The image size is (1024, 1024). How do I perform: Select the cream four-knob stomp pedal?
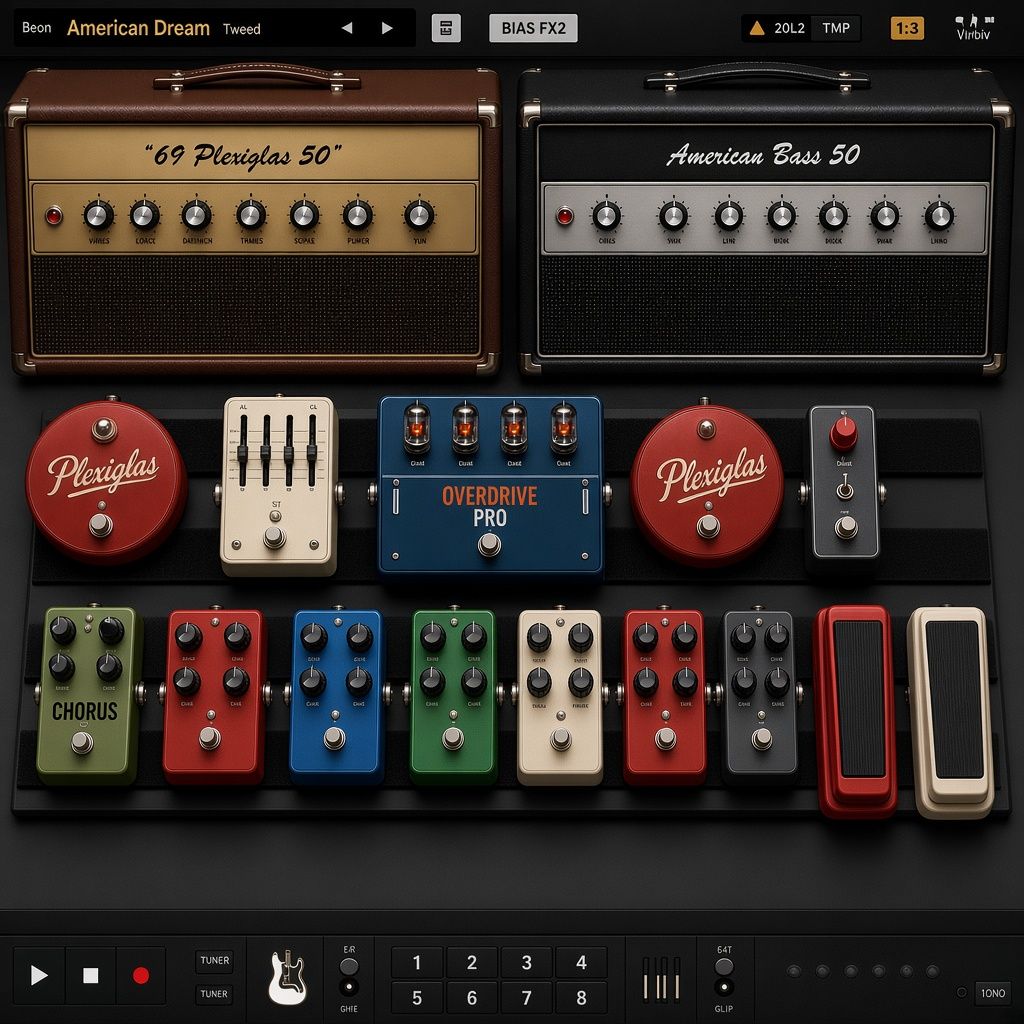pyautogui.click(x=560, y=696)
